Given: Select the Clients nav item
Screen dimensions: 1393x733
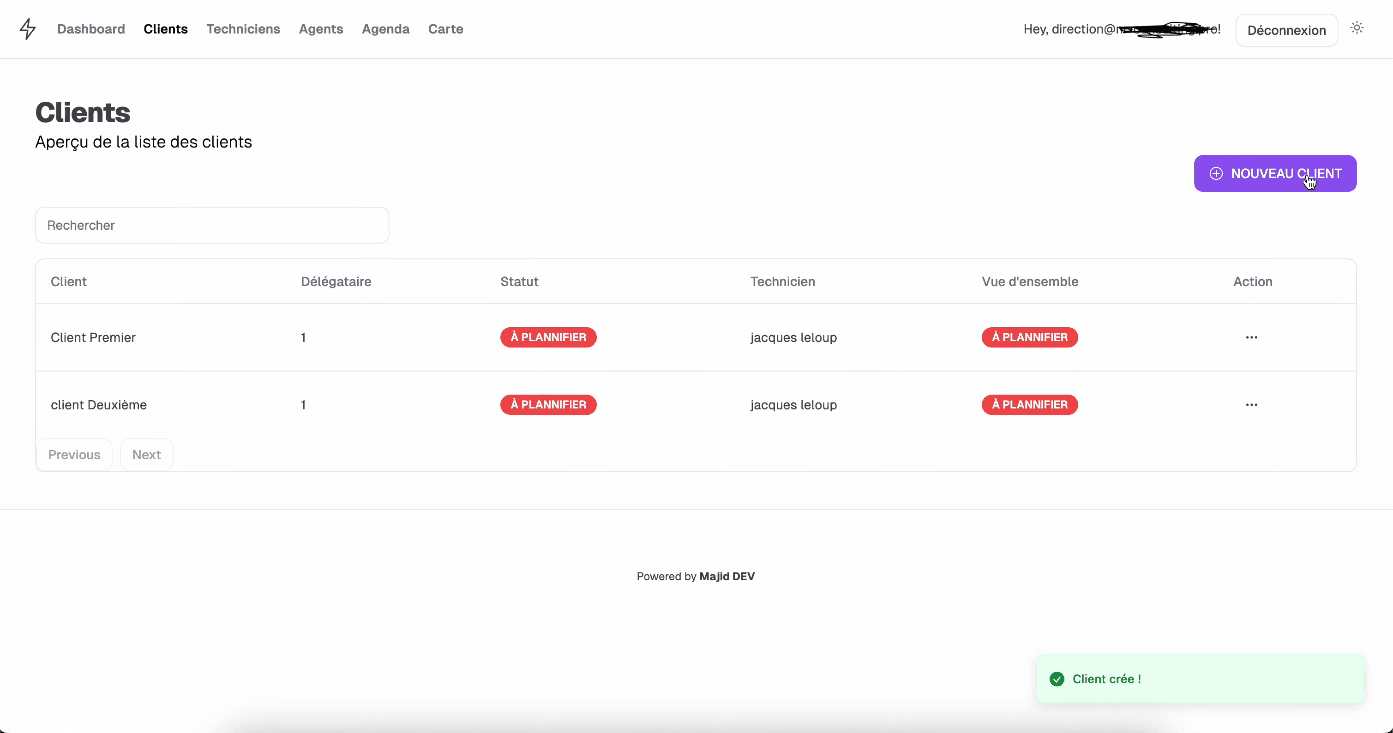Looking at the screenshot, I should point(166,29).
